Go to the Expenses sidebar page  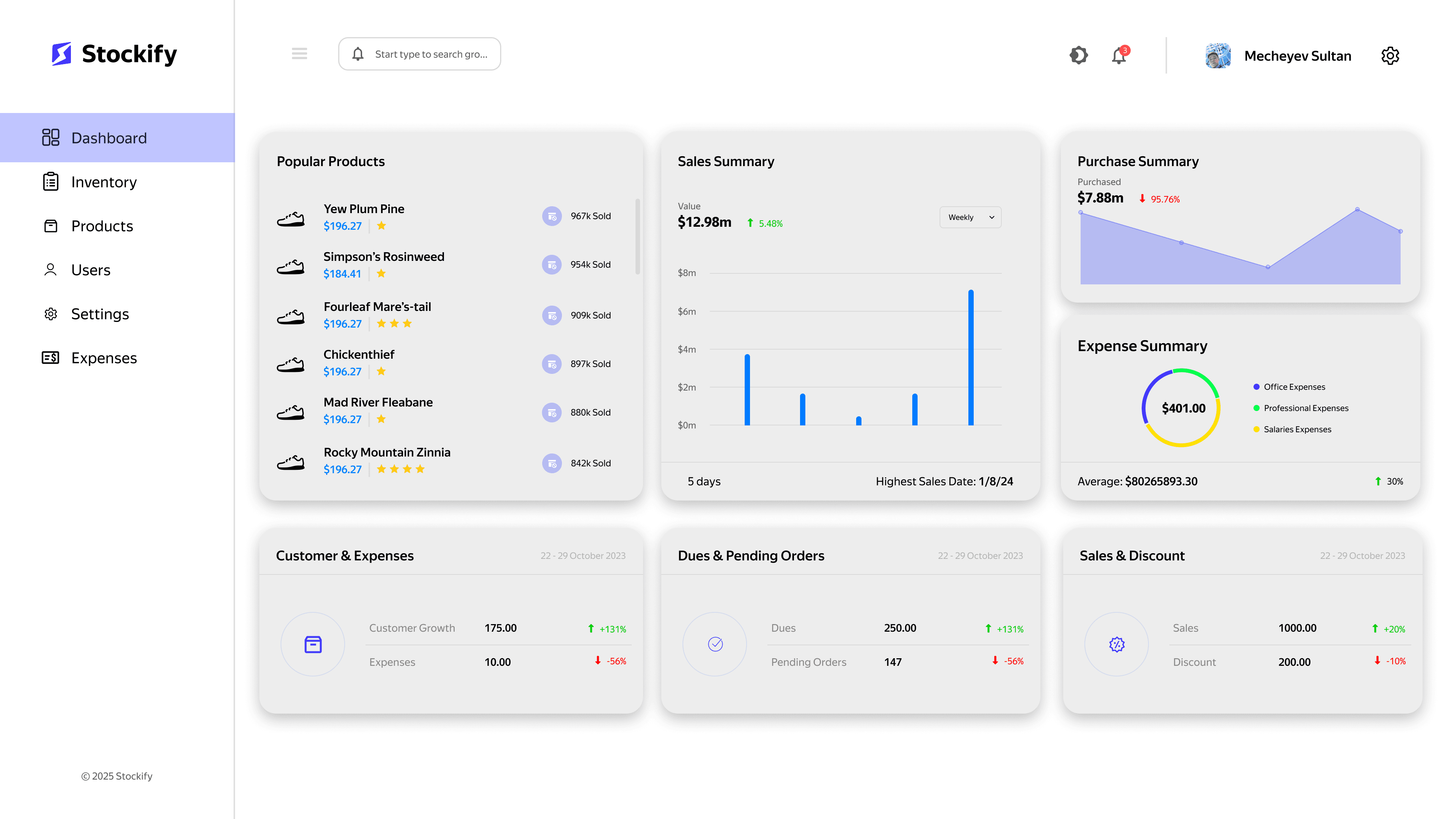coord(104,358)
